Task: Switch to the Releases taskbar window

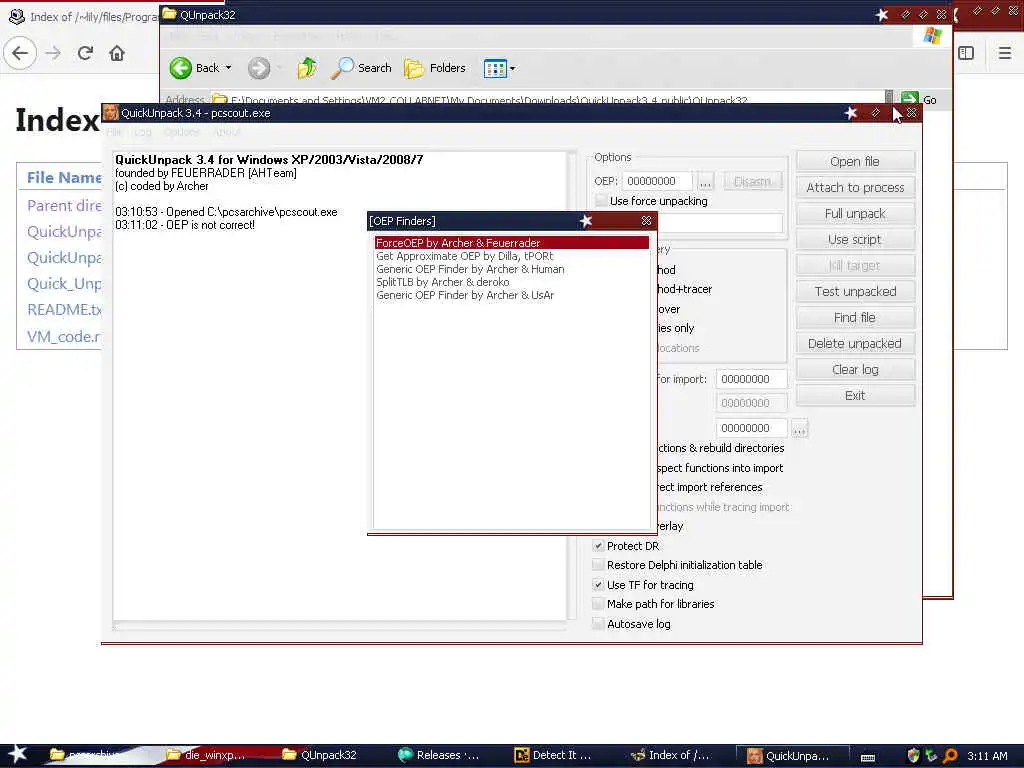Action: (438, 755)
